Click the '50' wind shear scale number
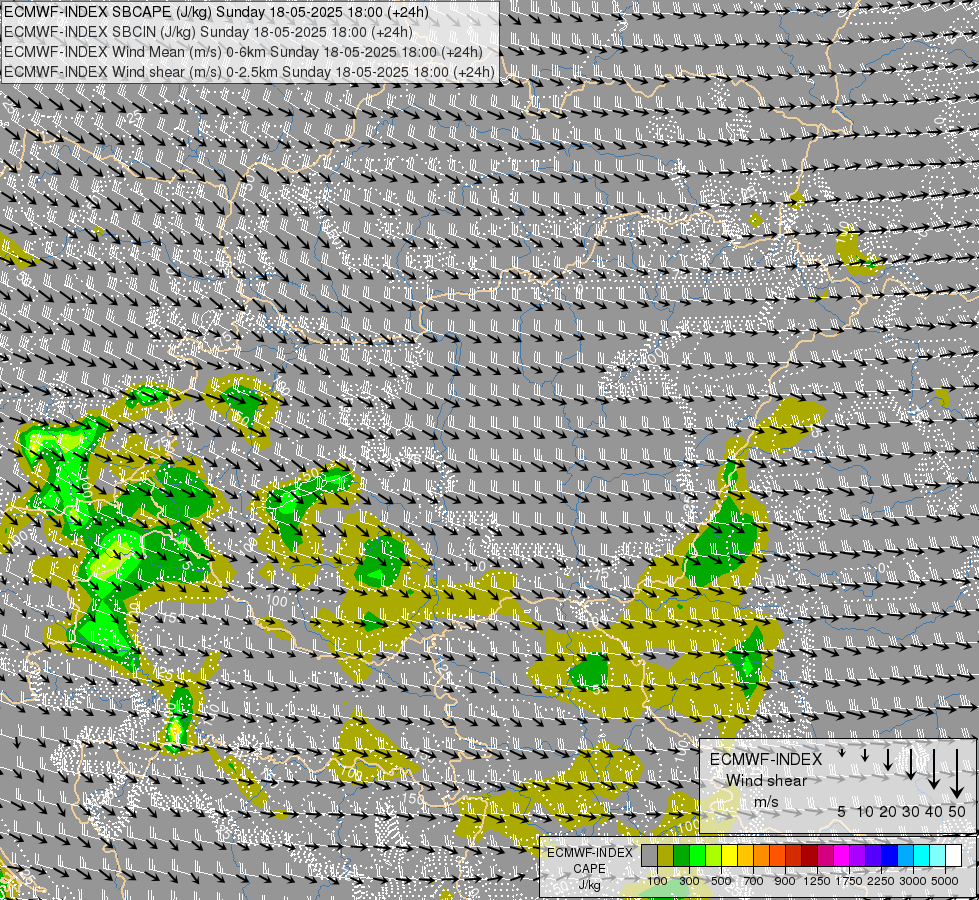979x900 pixels. 957,811
